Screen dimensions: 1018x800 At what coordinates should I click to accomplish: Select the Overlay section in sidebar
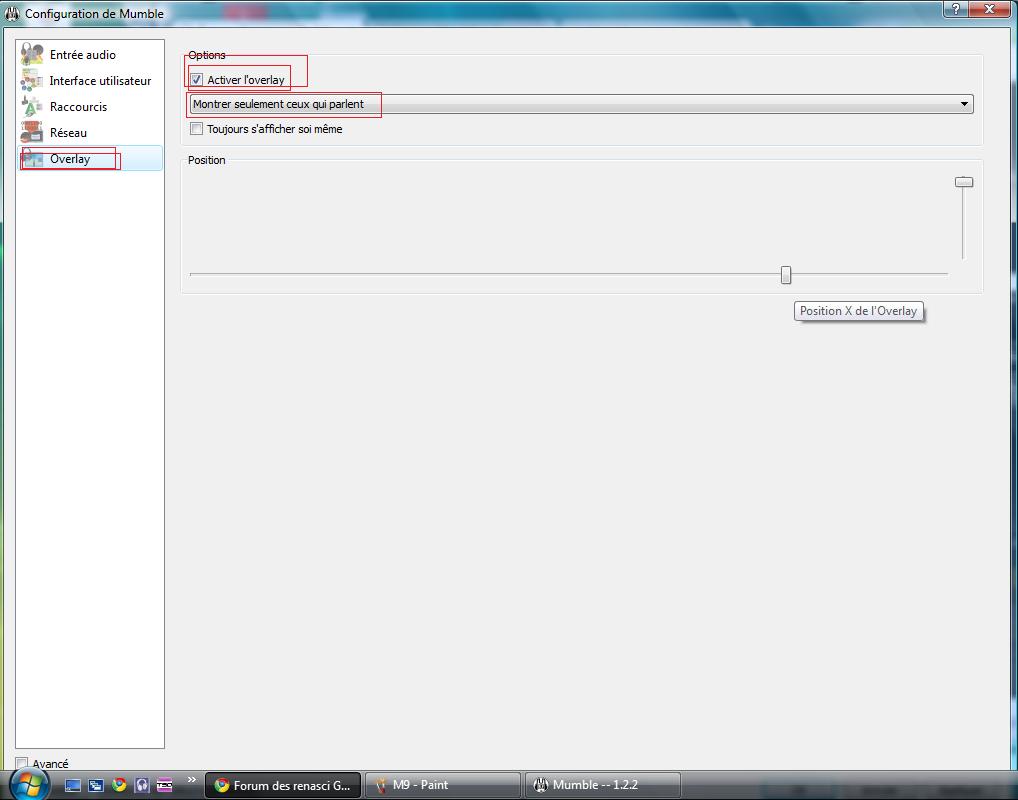pos(90,158)
